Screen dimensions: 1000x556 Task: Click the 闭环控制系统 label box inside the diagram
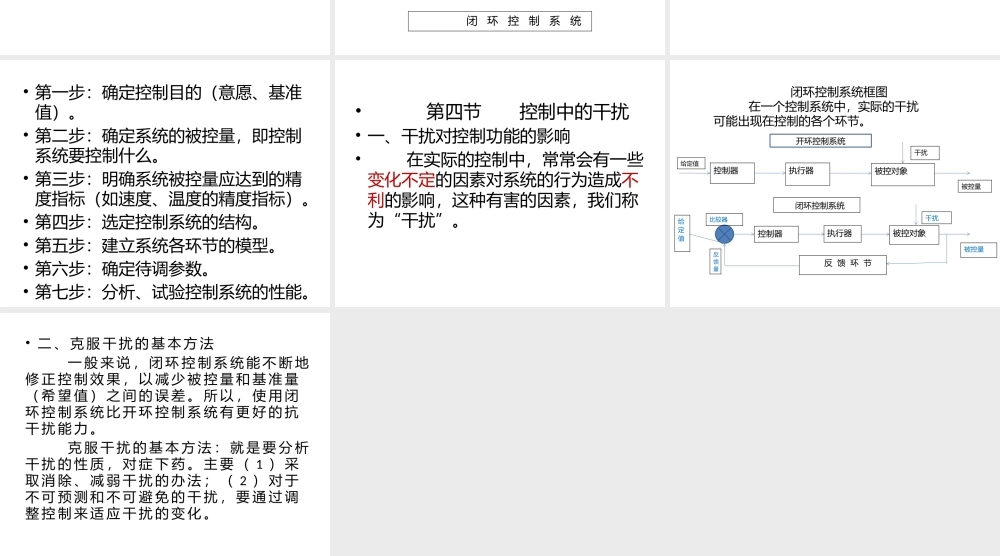pyautogui.click(x=816, y=205)
